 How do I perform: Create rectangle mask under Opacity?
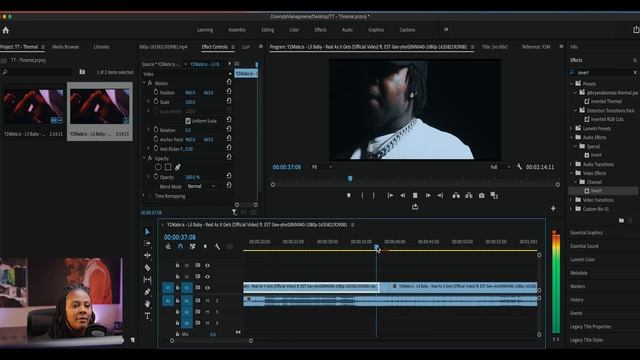(168, 167)
